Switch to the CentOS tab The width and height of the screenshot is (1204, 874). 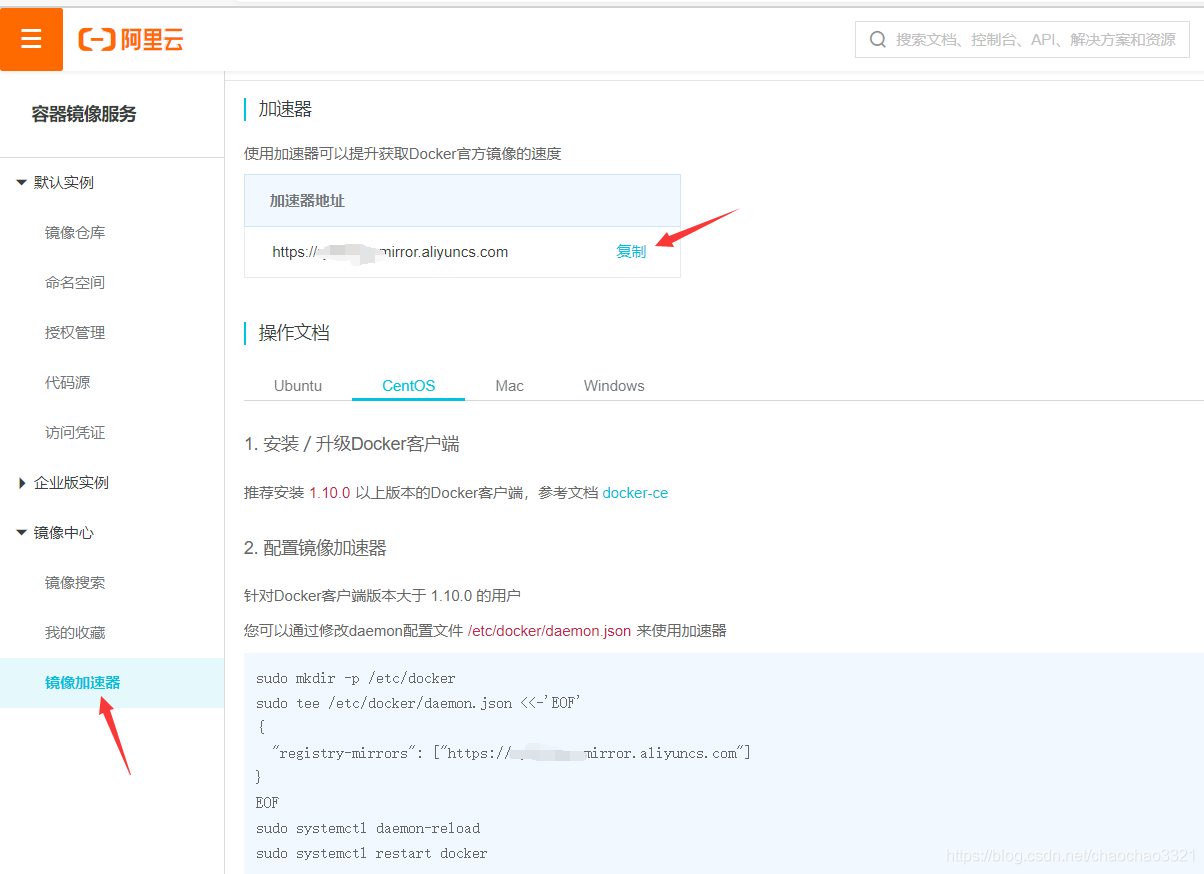(408, 386)
